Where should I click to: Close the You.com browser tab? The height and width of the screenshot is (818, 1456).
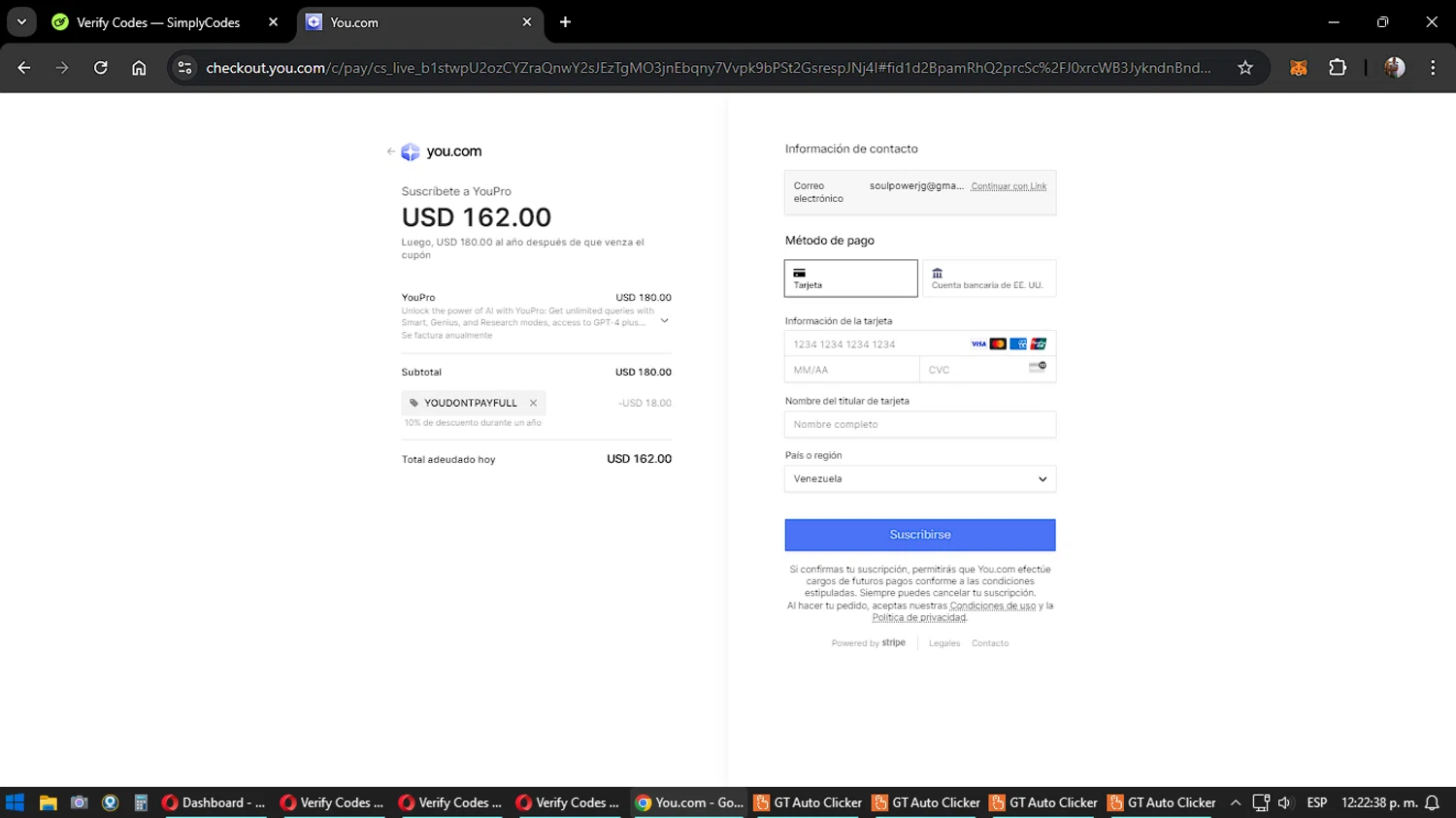[x=527, y=21]
